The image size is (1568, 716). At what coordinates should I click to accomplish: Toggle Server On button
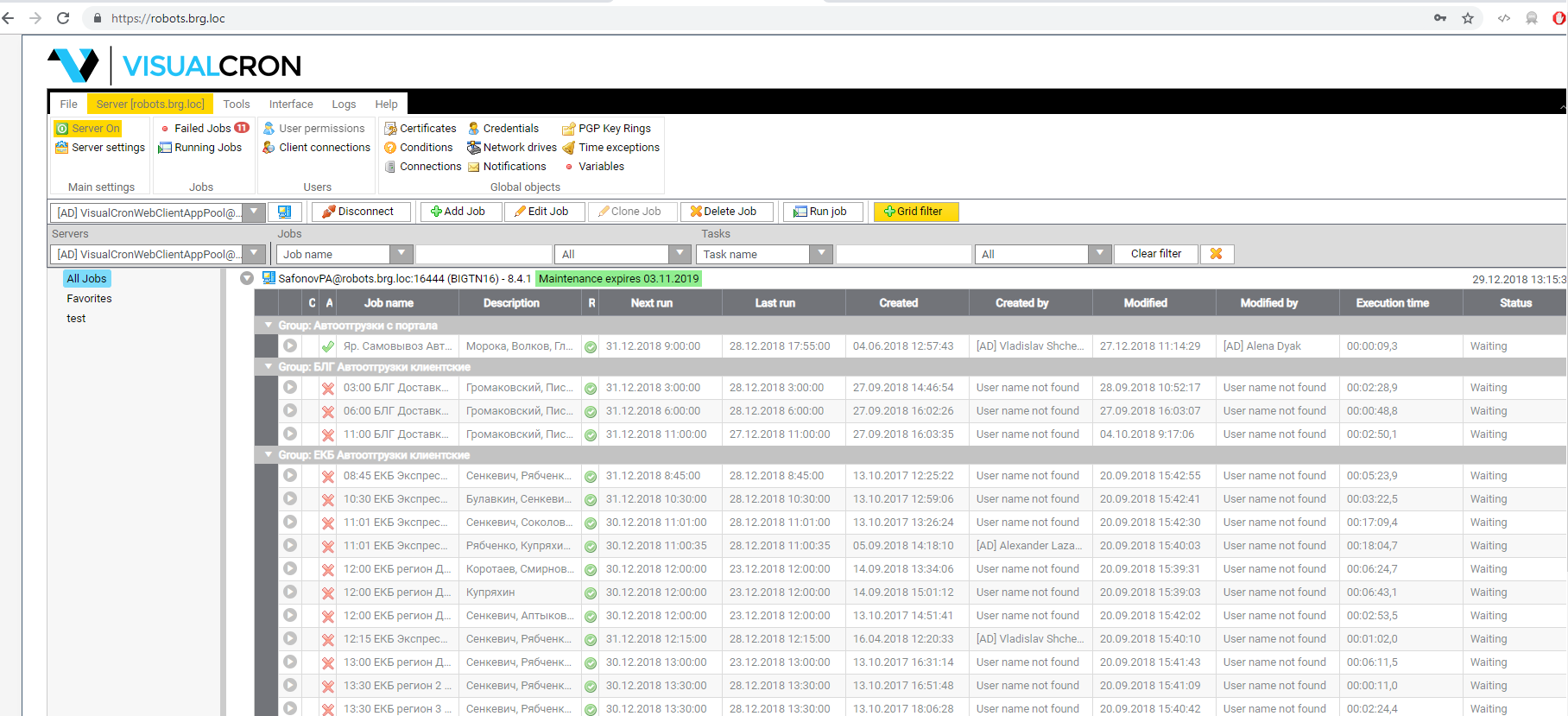pos(88,129)
